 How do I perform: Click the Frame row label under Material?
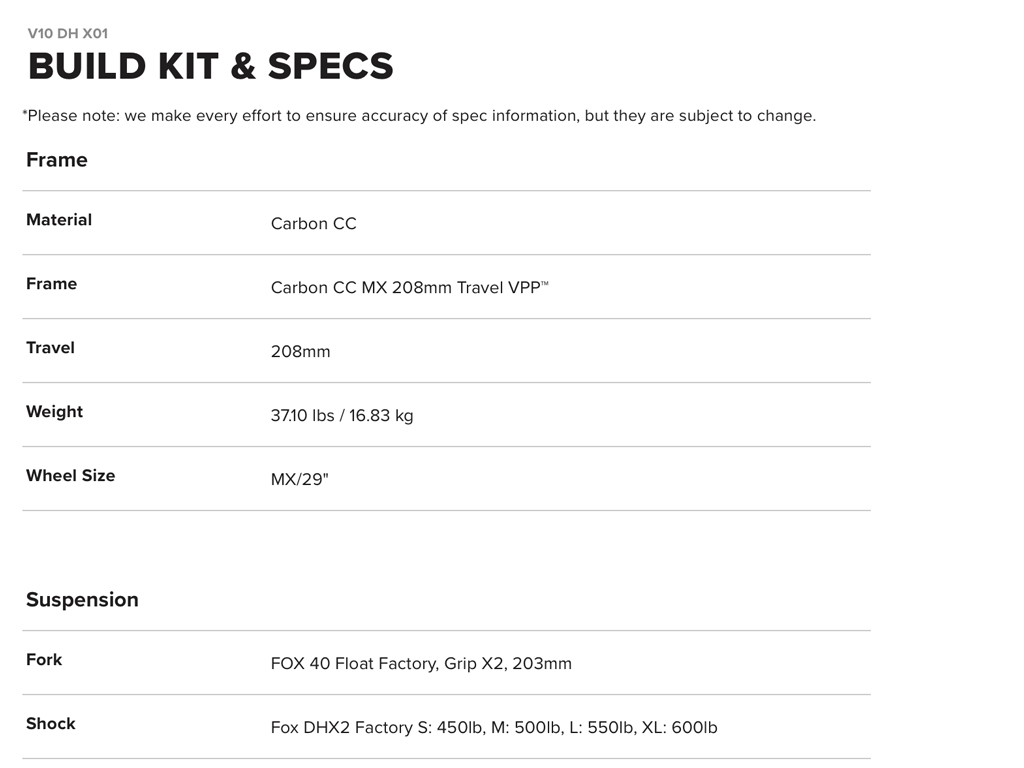point(51,284)
